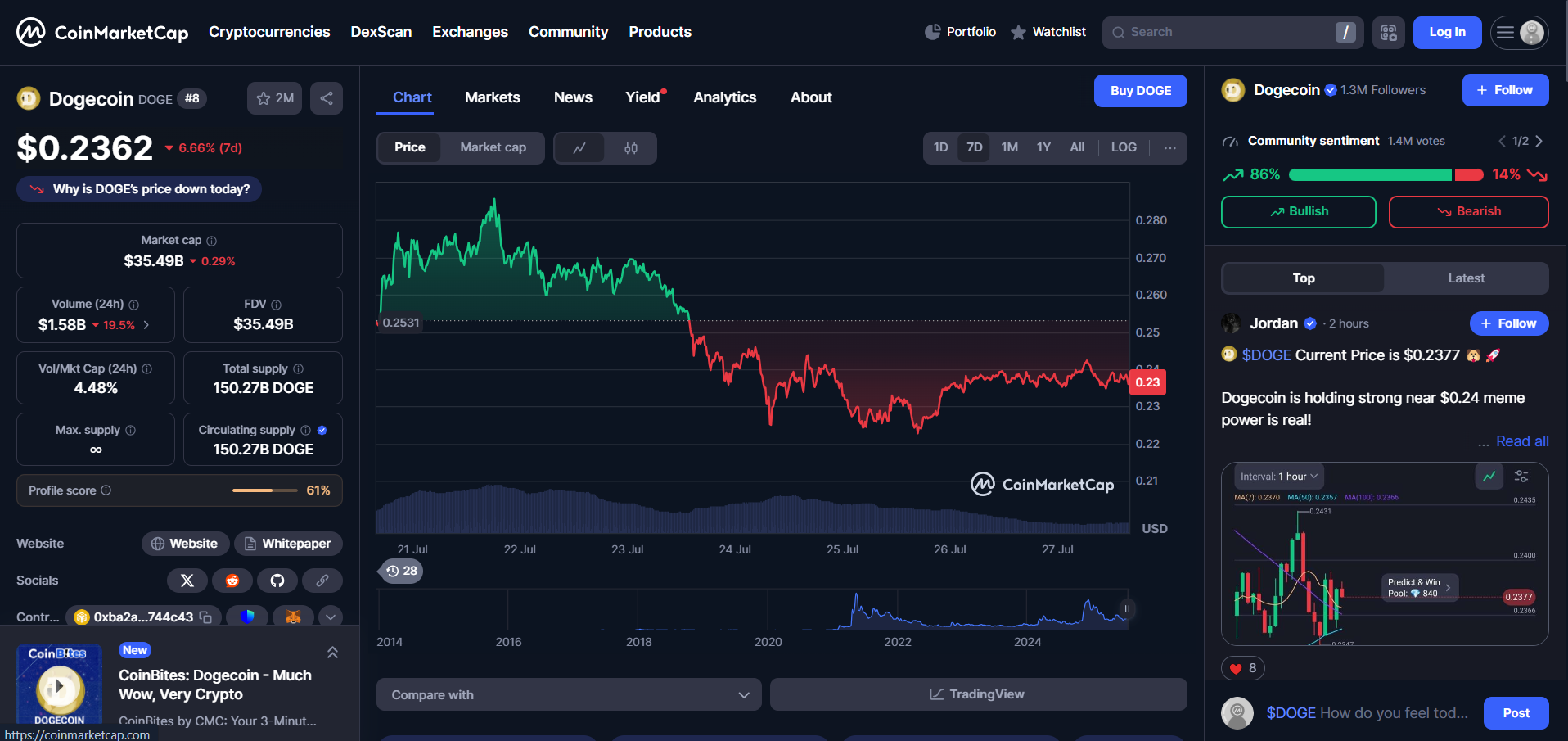Click the Market cap info icon

coord(212,241)
